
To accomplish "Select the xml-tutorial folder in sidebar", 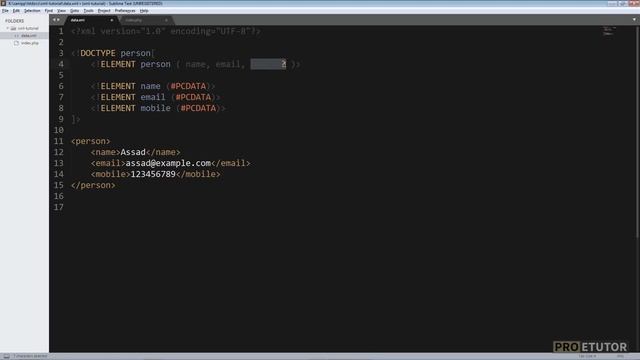I will point(28,28).
